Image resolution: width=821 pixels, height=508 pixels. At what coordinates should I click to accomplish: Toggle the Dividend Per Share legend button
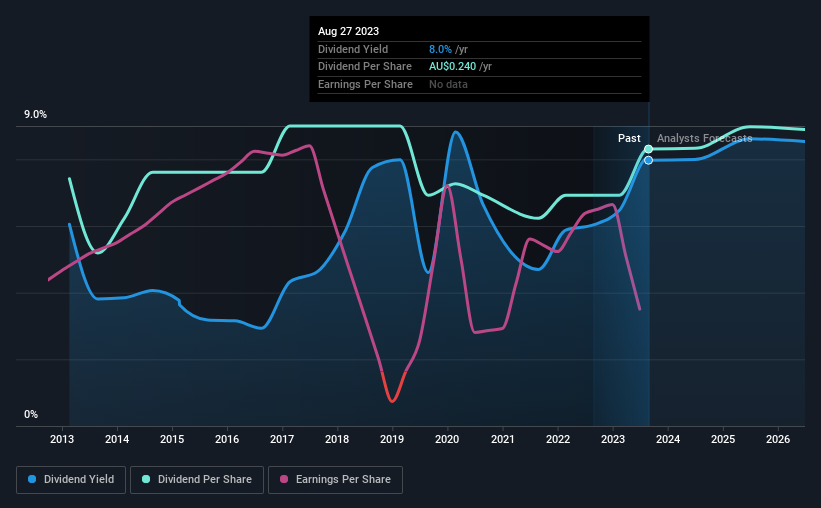coord(197,480)
